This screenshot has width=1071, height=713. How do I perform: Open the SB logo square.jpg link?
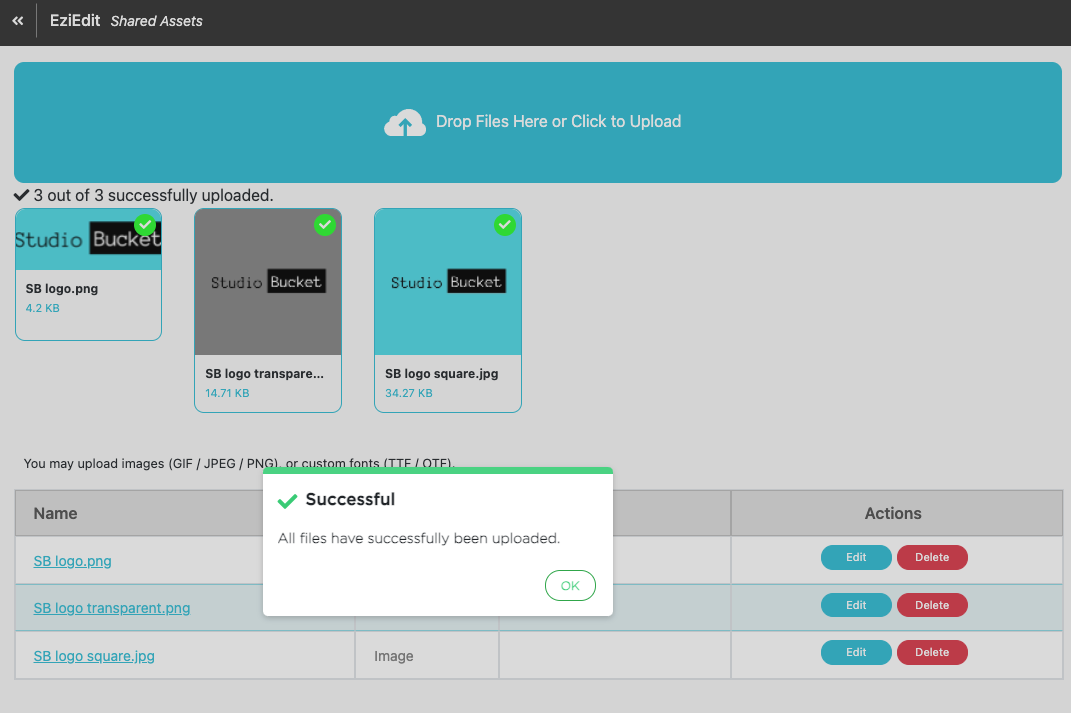(94, 656)
